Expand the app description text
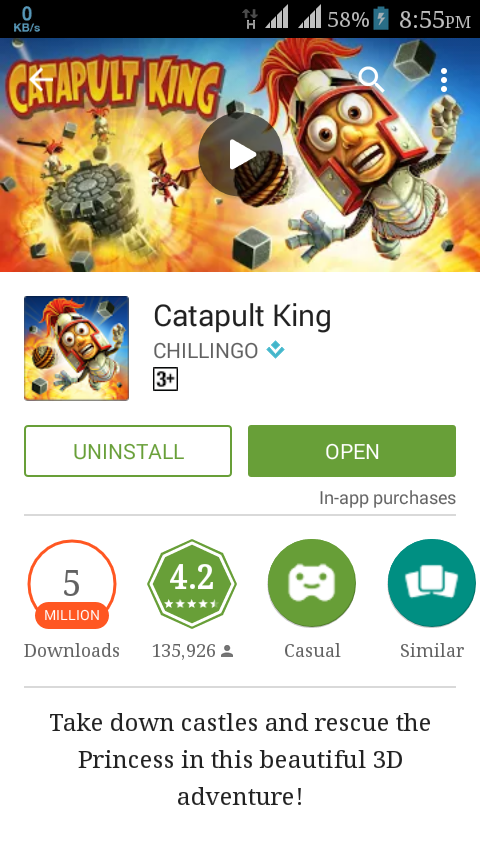 [x=240, y=759]
